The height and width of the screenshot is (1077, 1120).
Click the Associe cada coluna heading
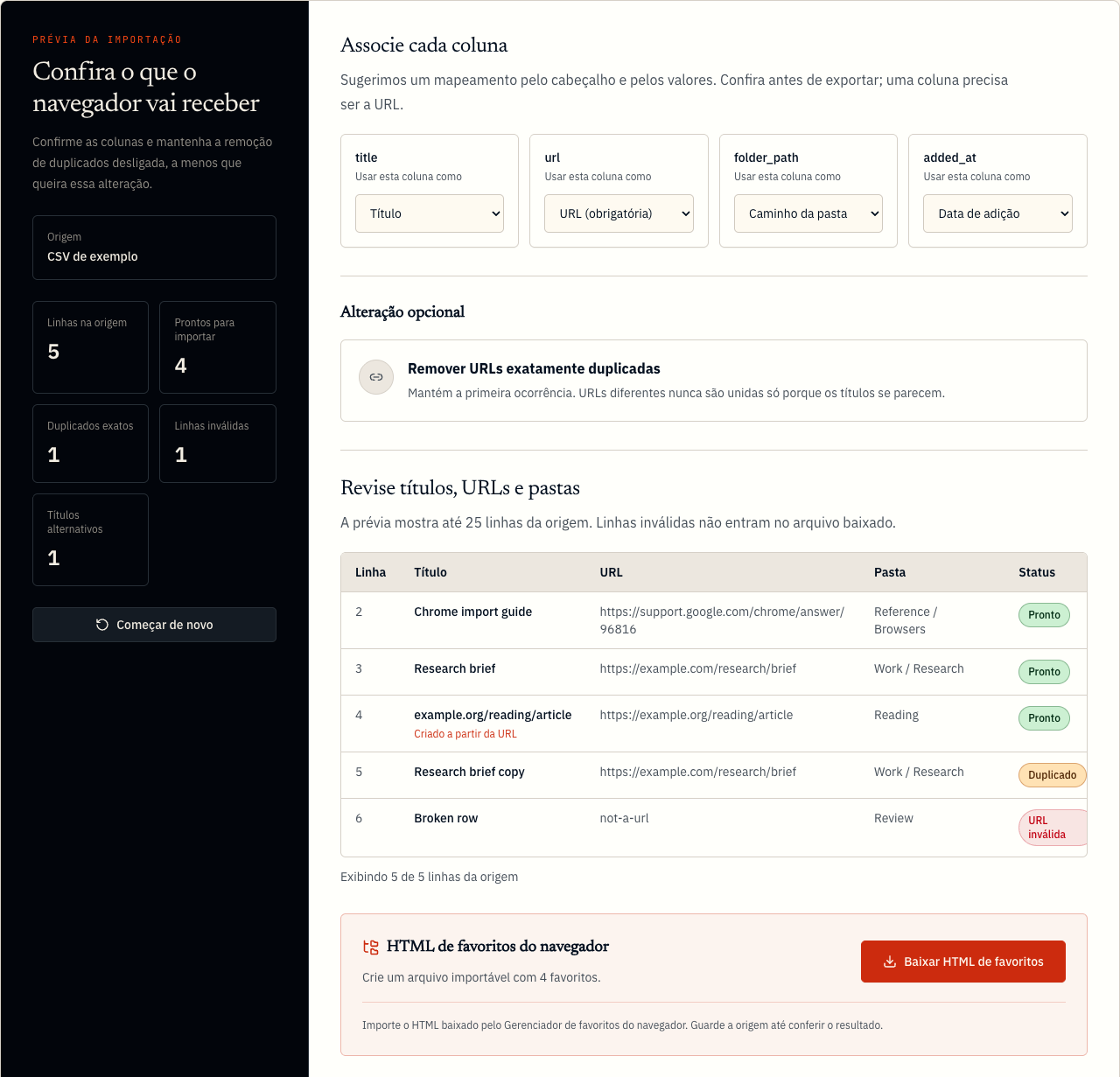[x=423, y=45]
